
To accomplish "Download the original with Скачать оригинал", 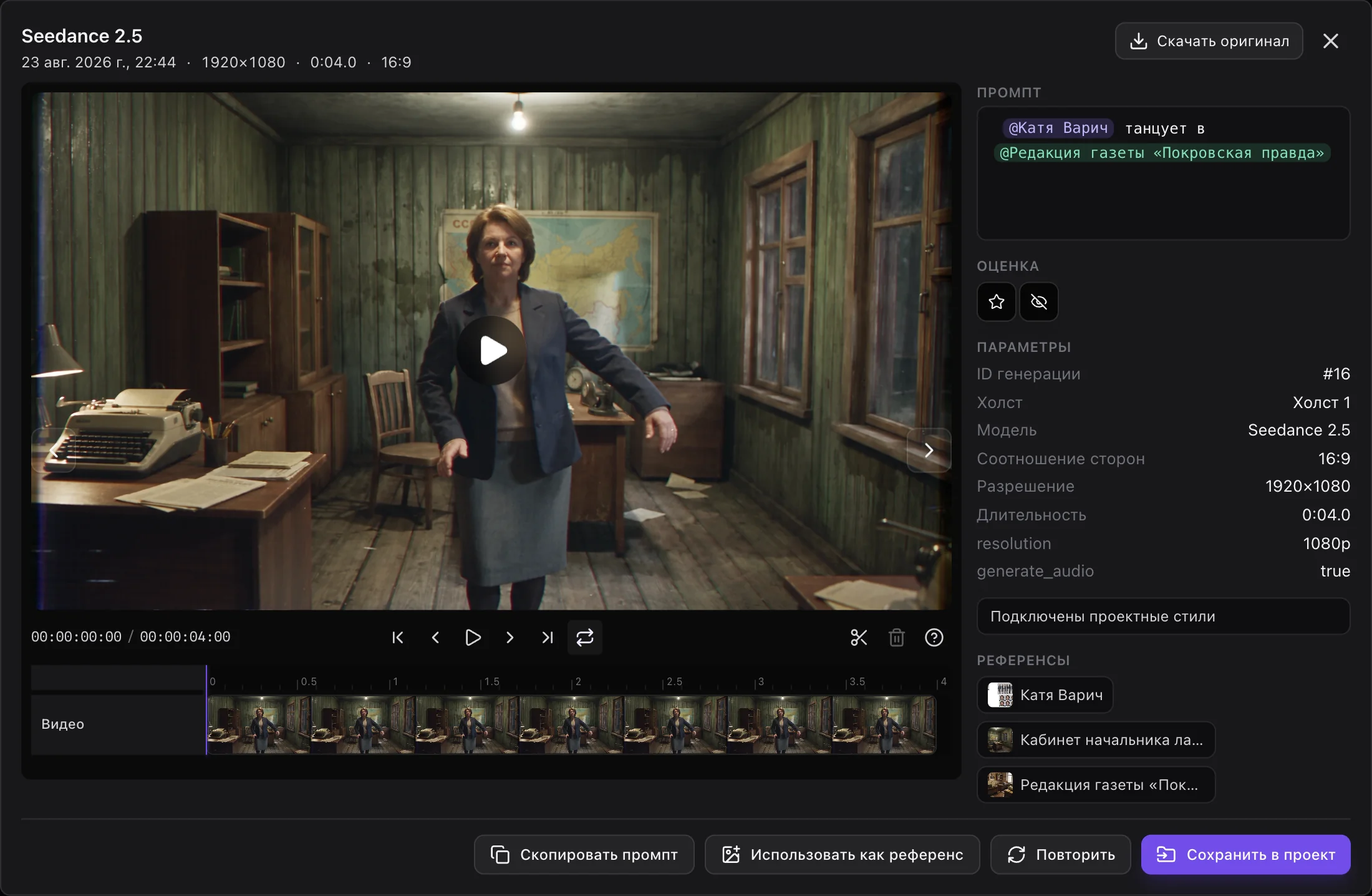I will (1209, 41).
